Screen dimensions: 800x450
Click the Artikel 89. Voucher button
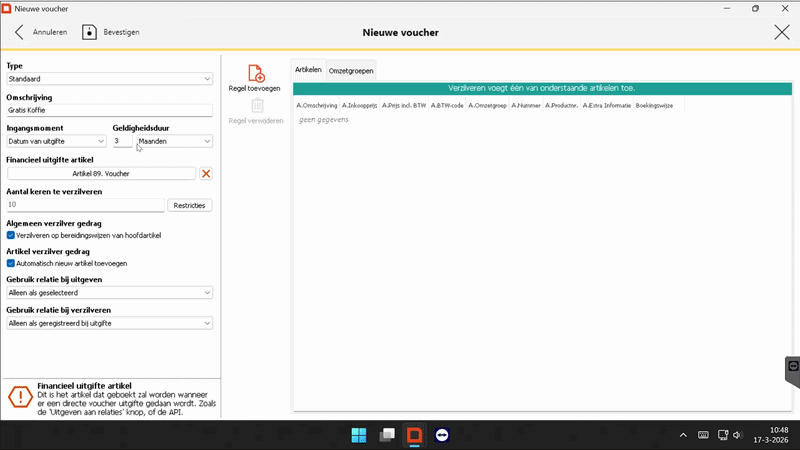click(x=101, y=174)
